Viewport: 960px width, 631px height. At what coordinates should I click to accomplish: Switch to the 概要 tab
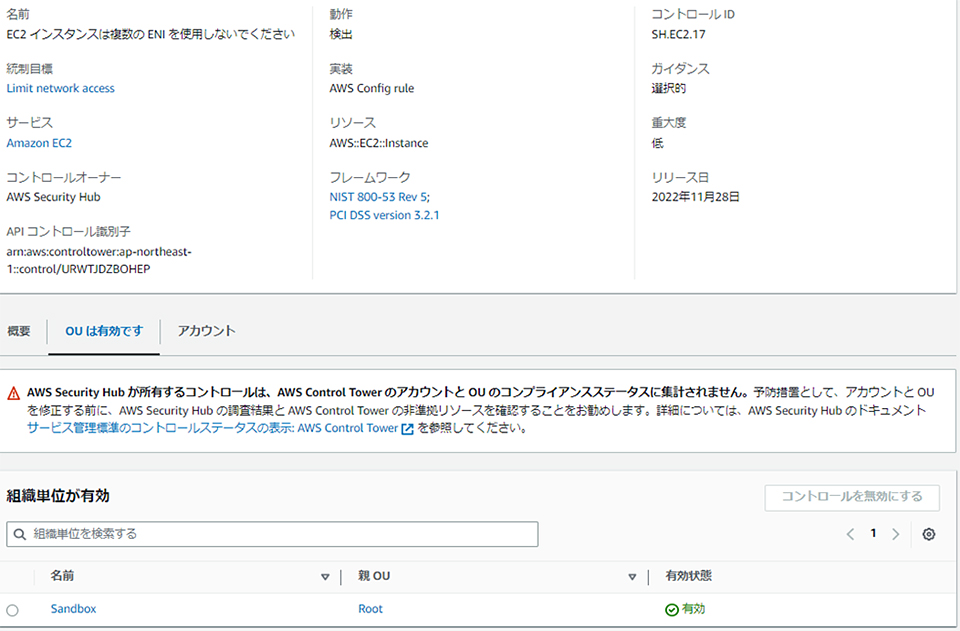click(19, 331)
